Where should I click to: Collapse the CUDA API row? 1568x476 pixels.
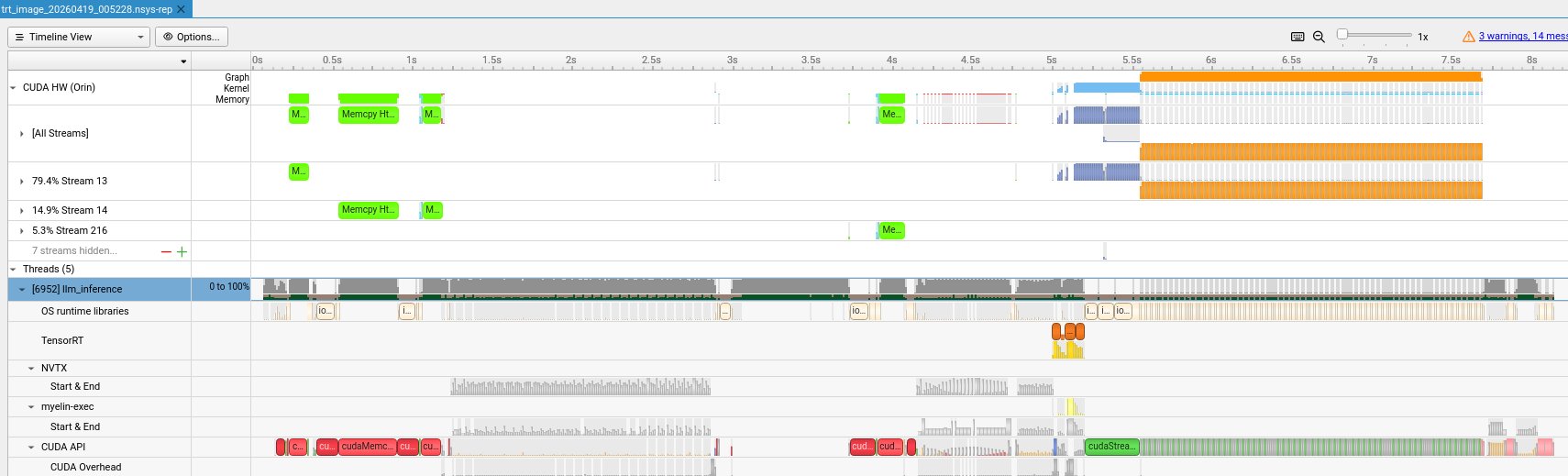tap(31, 448)
